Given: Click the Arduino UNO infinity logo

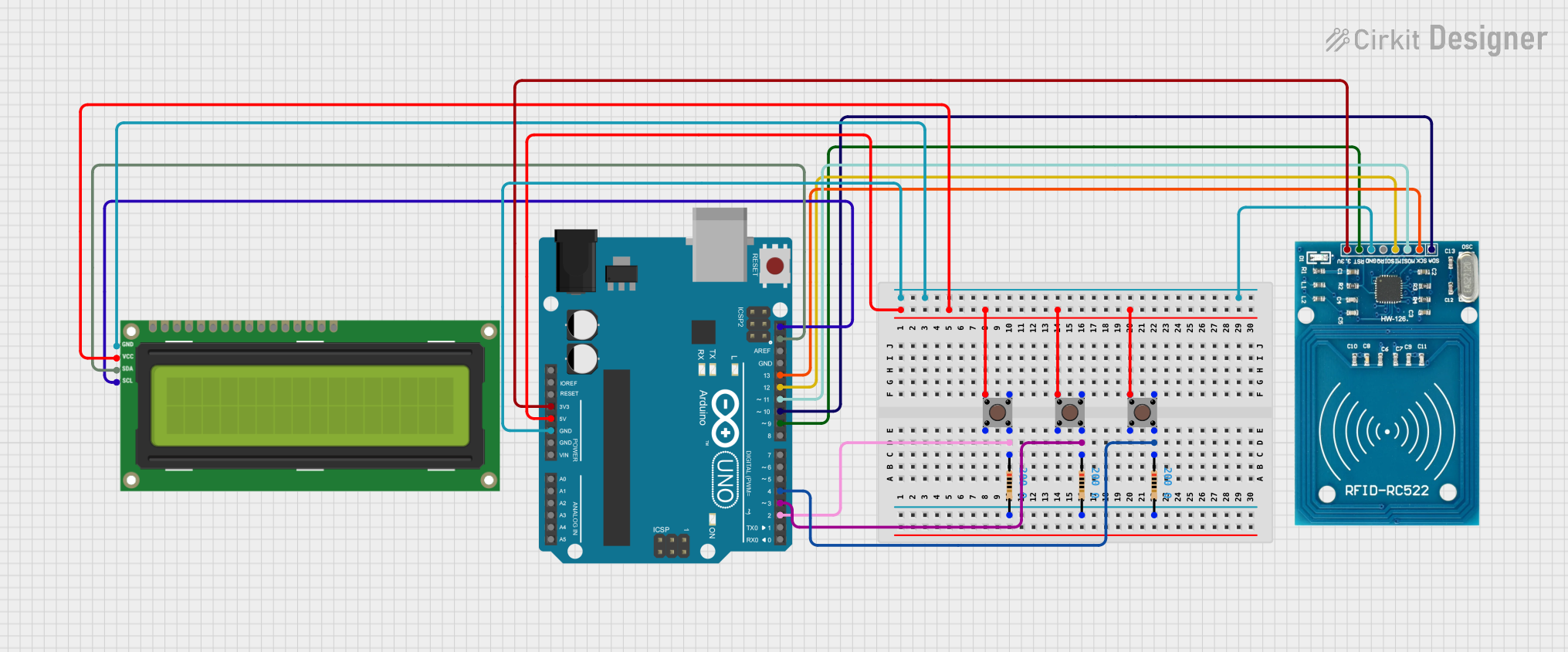Looking at the screenshot, I should tap(725, 418).
